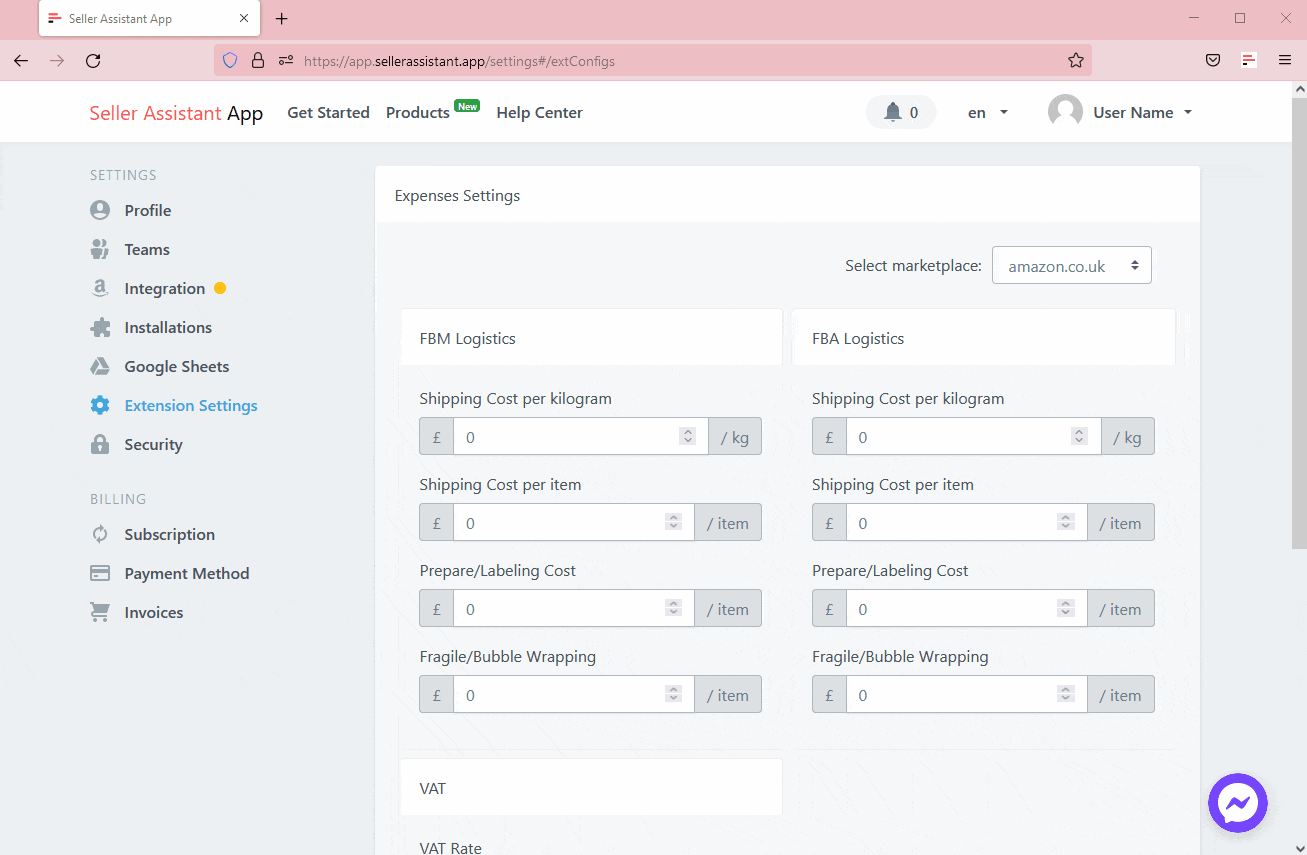Open the Profile settings icon
This screenshot has width=1307, height=855.
(99, 210)
